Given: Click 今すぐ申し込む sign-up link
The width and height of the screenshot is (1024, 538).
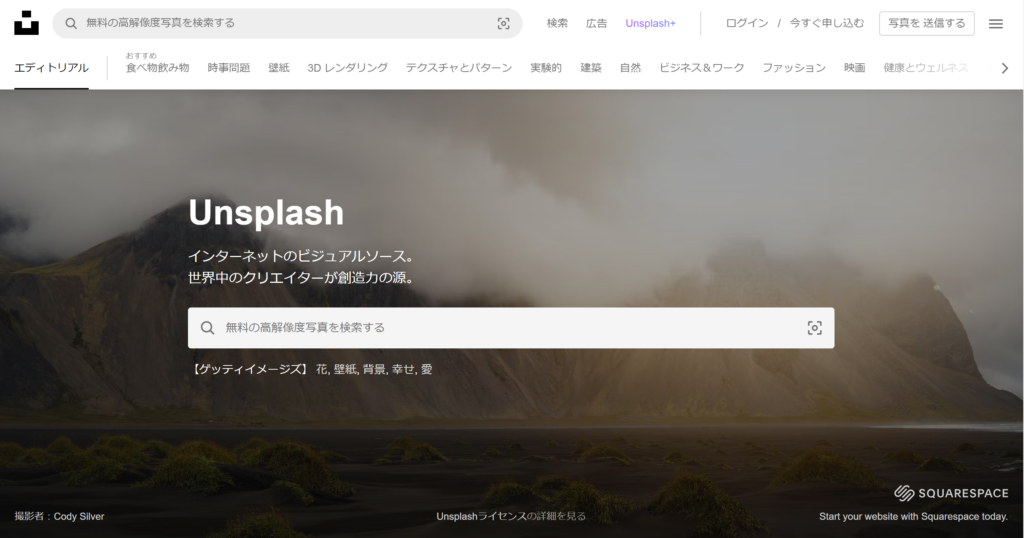Looking at the screenshot, I should tap(827, 24).
